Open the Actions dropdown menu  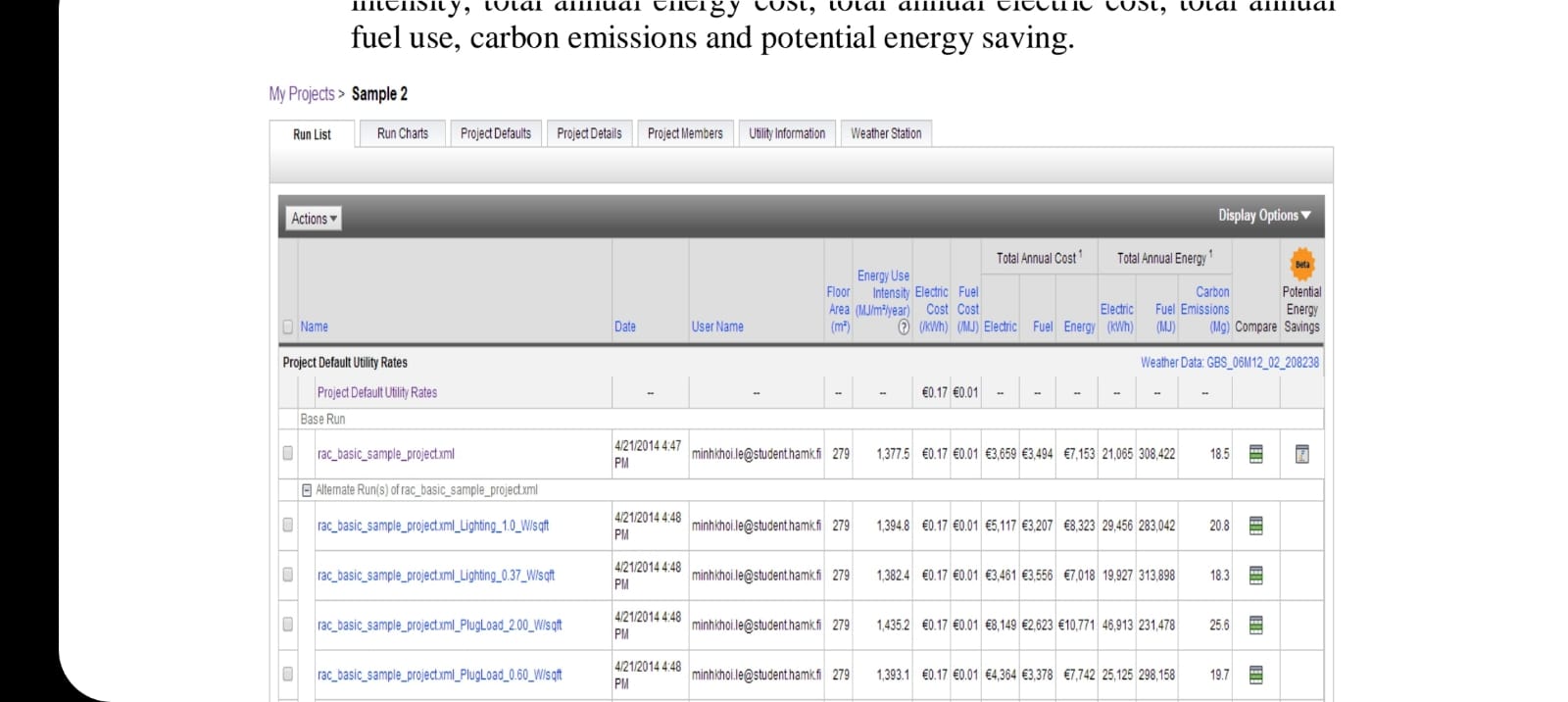click(x=314, y=219)
